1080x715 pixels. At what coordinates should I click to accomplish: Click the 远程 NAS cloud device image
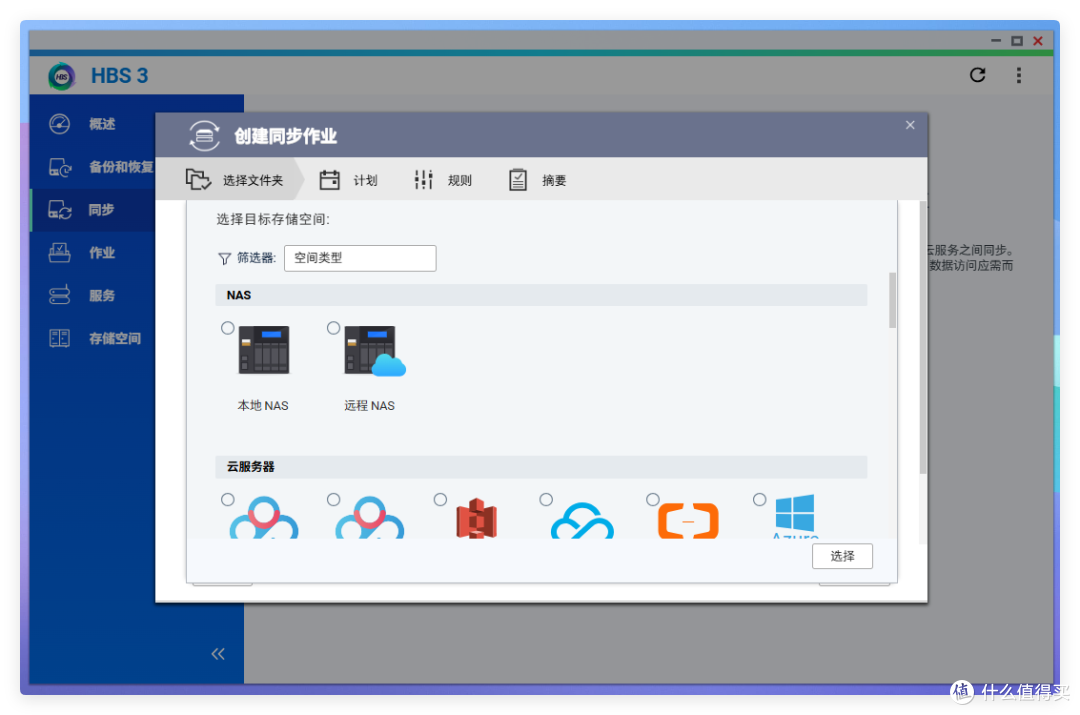[375, 351]
